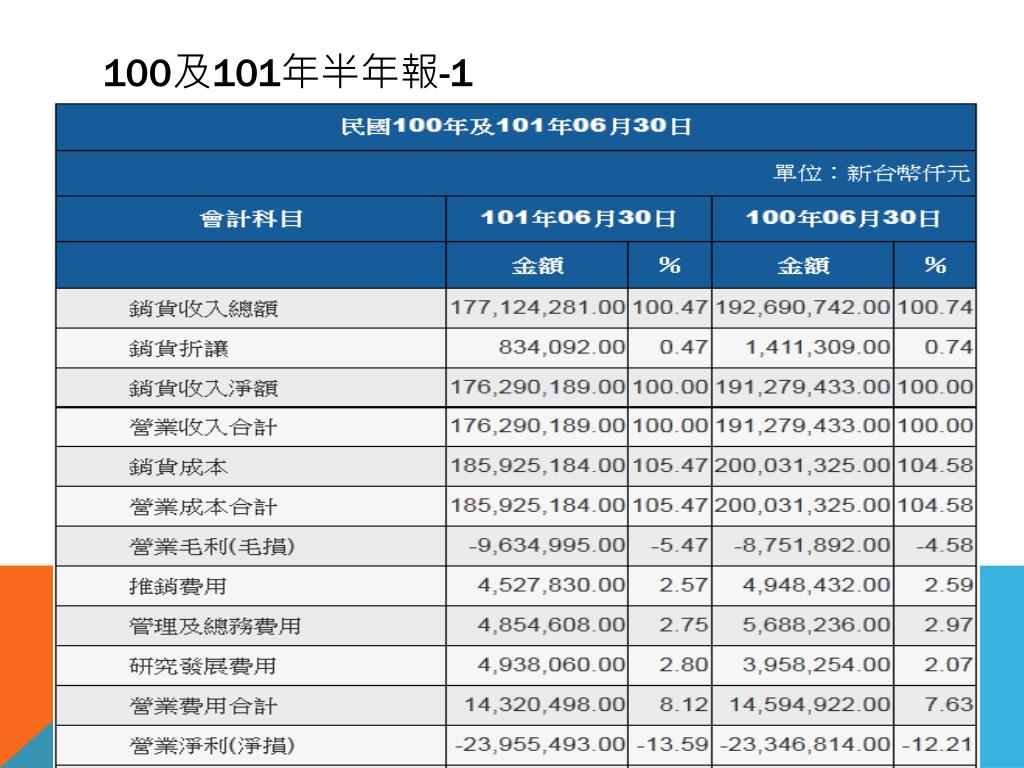The height and width of the screenshot is (768, 1024).
Task: Select the 營業毛利(毛損) row label
Action: coord(212,547)
